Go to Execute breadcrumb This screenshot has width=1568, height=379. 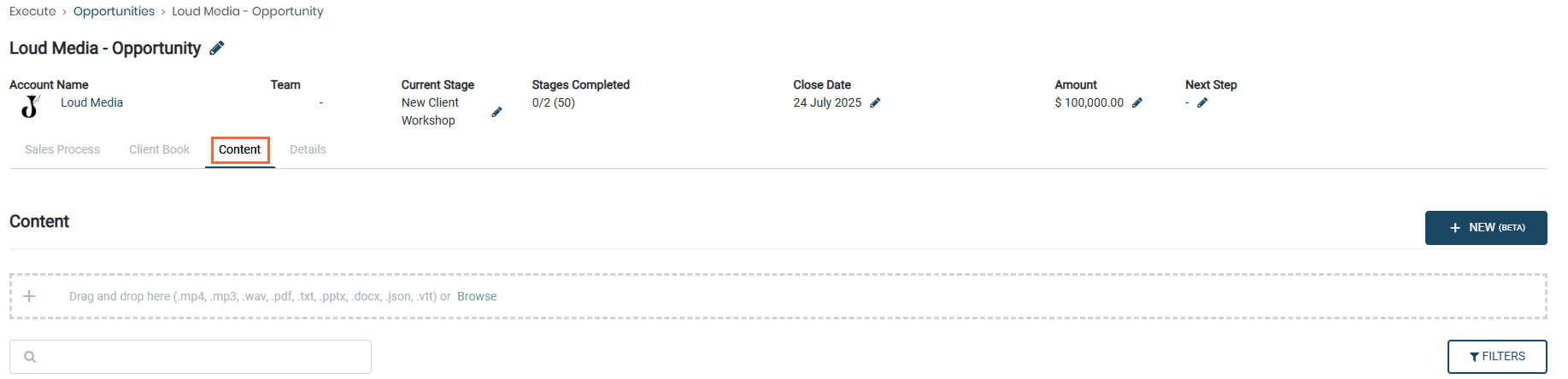click(32, 11)
